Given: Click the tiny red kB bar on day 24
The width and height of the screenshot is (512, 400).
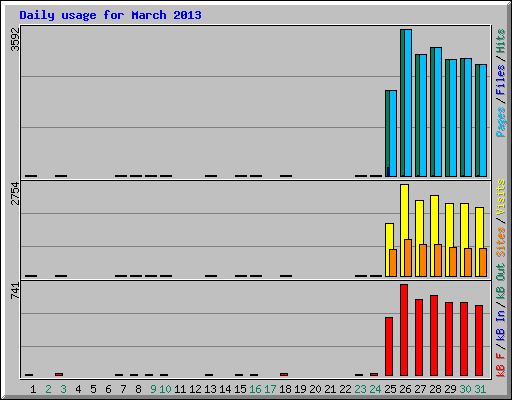Looking at the screenshot, I should (374, 374).
